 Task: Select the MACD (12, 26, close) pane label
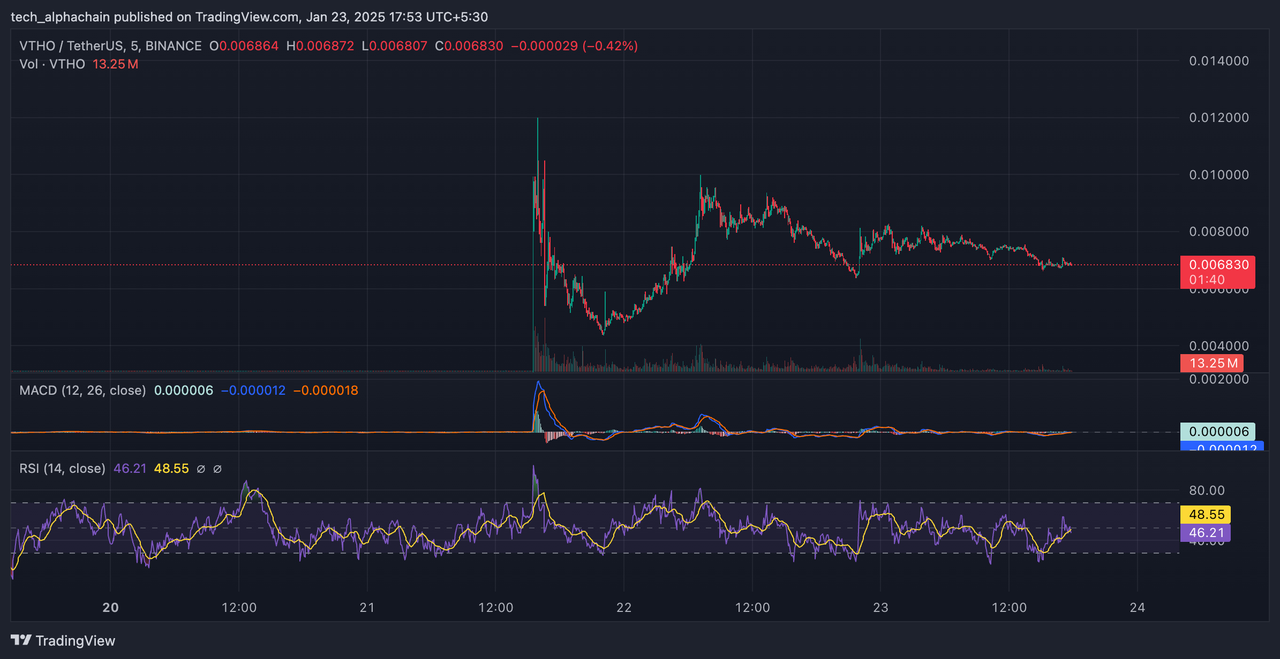(83, 390)
